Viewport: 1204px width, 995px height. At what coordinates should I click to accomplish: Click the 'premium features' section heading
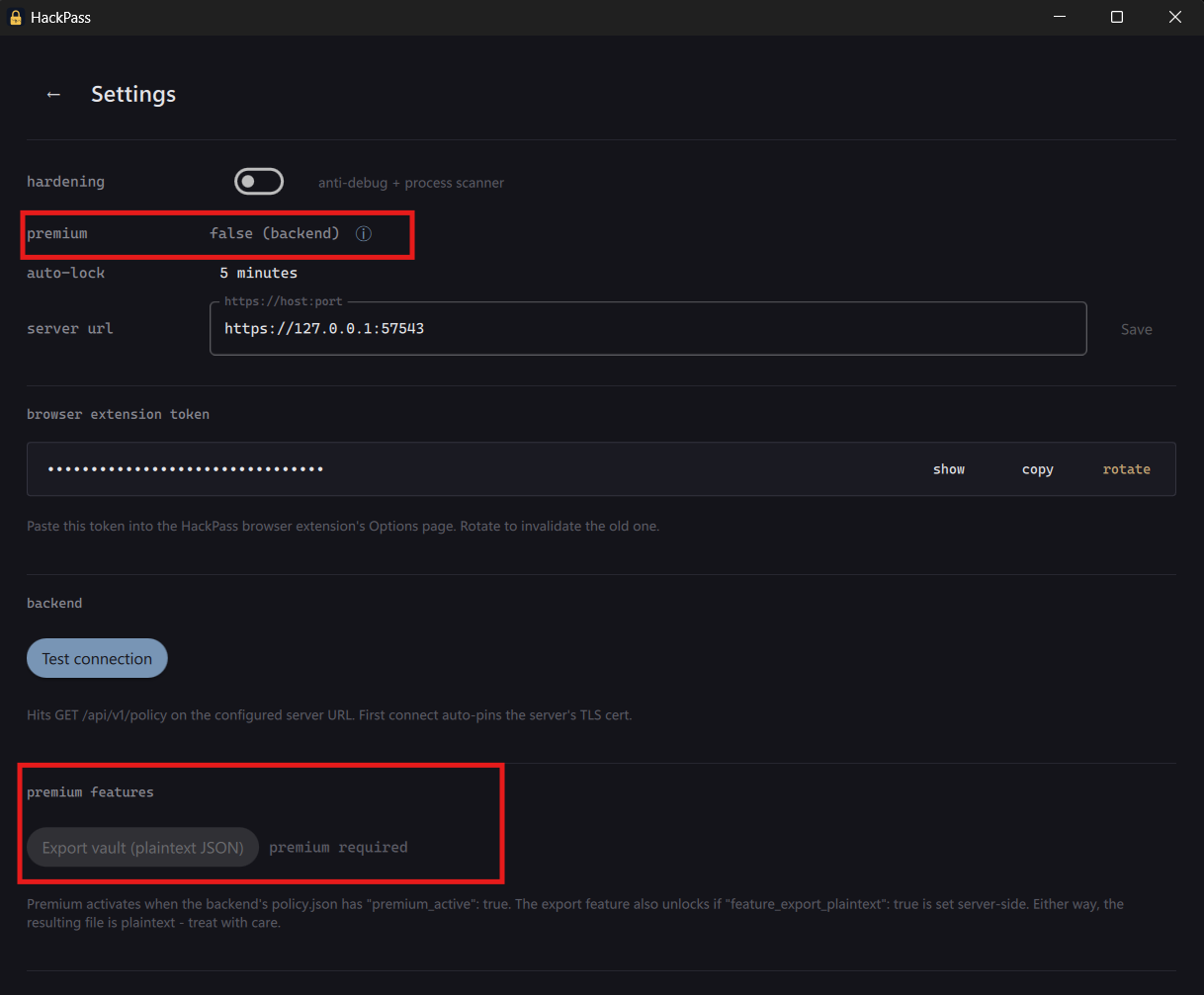90,791
